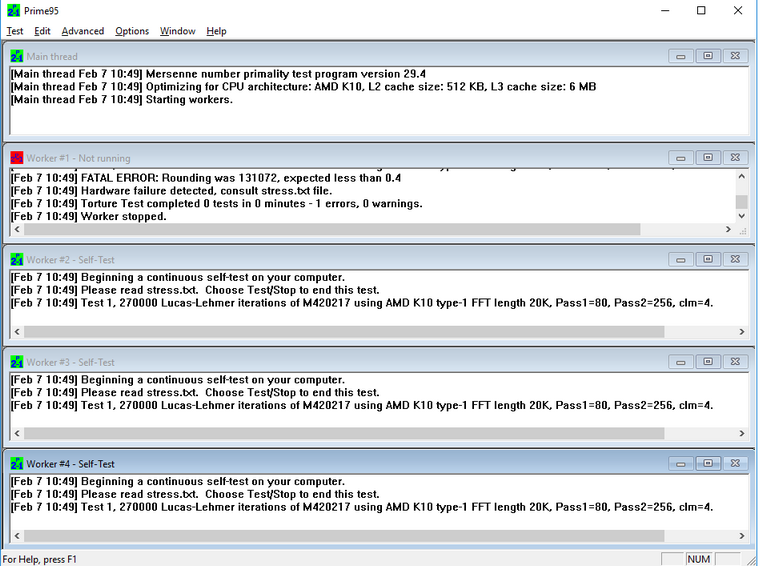The height and width of the screenshot is (566, 762).
Task: Close the Worker #4 child window
Action: point(735,464)
